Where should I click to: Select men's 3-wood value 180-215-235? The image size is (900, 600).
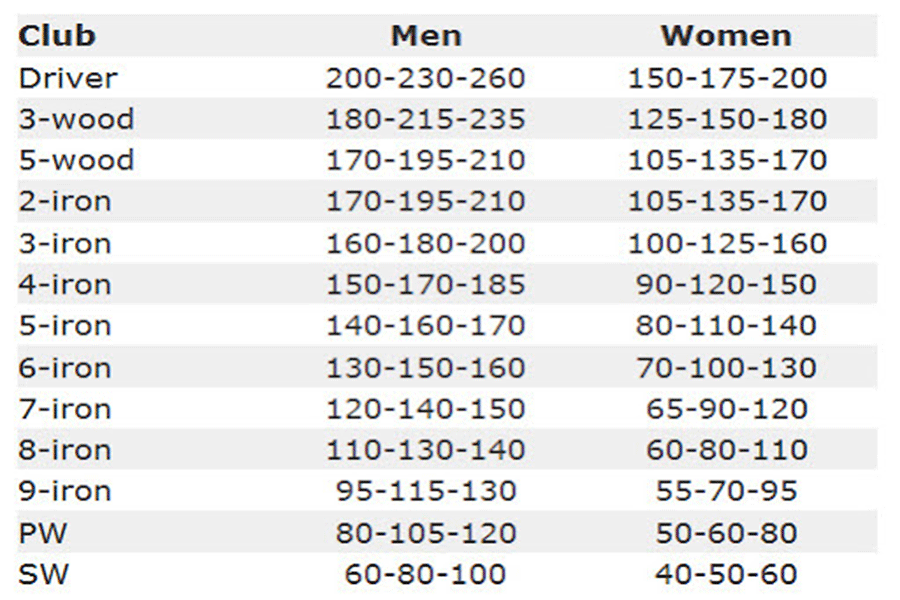pos(426,119)
